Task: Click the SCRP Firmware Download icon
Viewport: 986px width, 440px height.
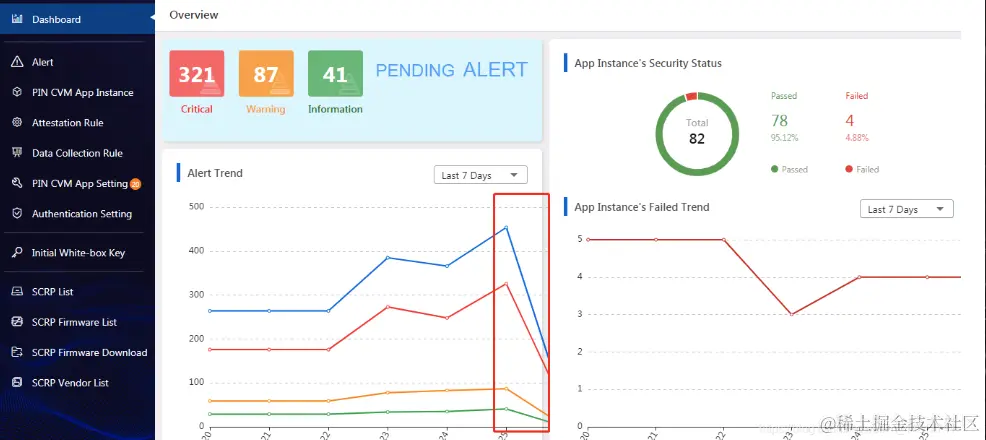Action: click(x=18, y=353)
